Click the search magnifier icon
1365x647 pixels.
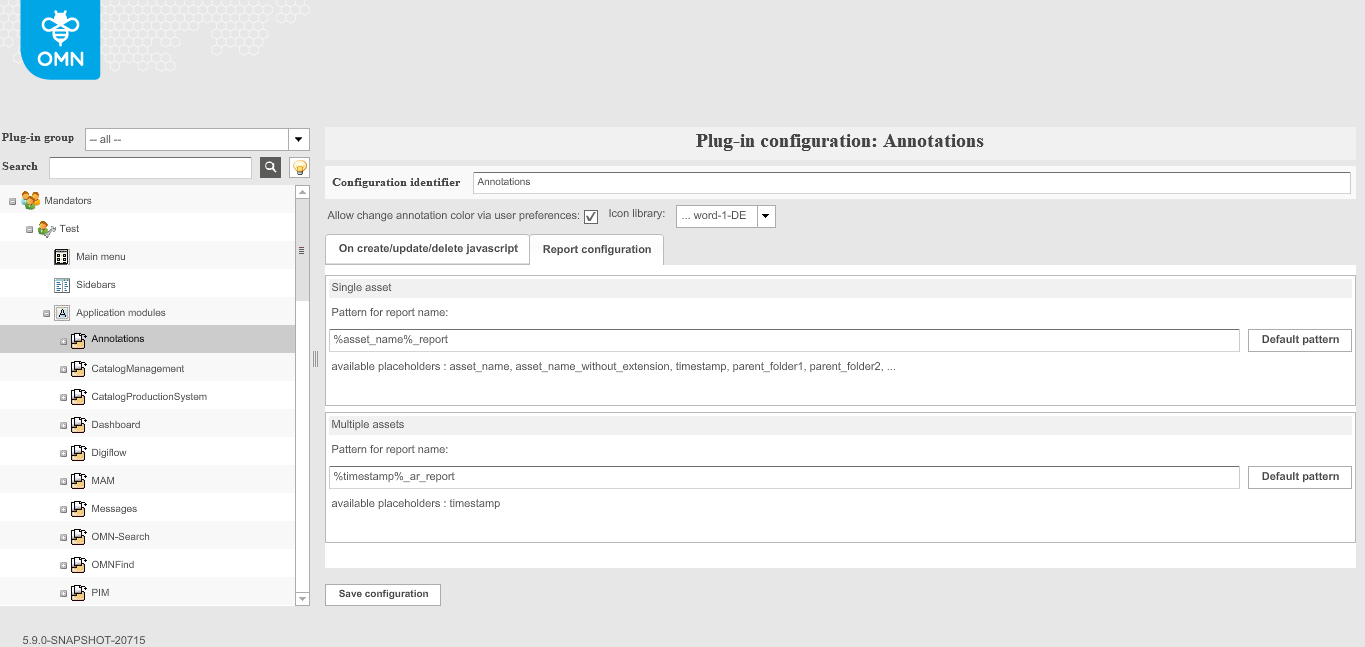(x=269, y=167)
